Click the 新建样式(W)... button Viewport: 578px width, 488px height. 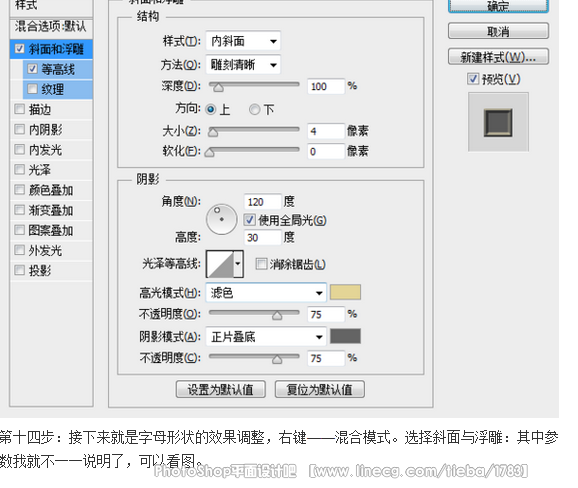[x=498, y=57]
